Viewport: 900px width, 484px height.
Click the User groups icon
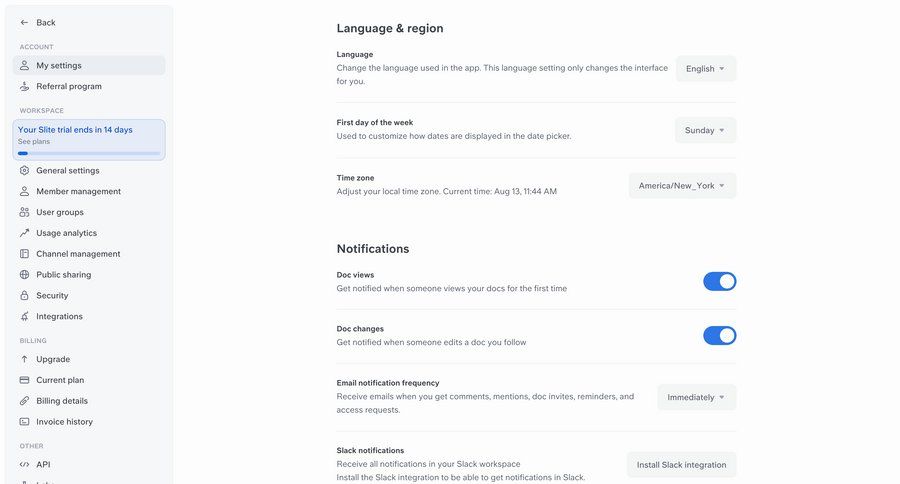click(x=25, y=212)
